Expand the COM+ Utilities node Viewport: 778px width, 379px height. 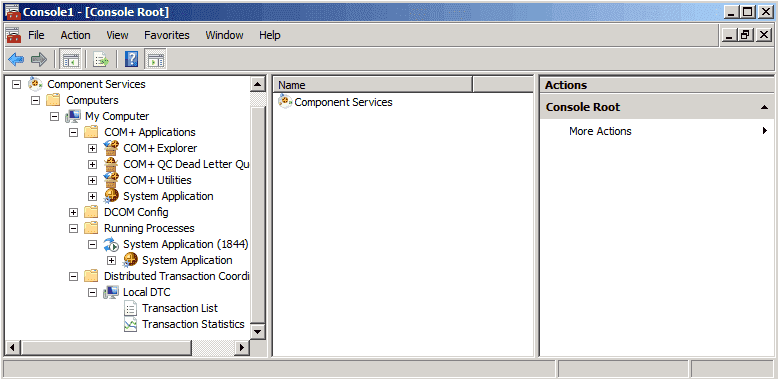point(92,180)
